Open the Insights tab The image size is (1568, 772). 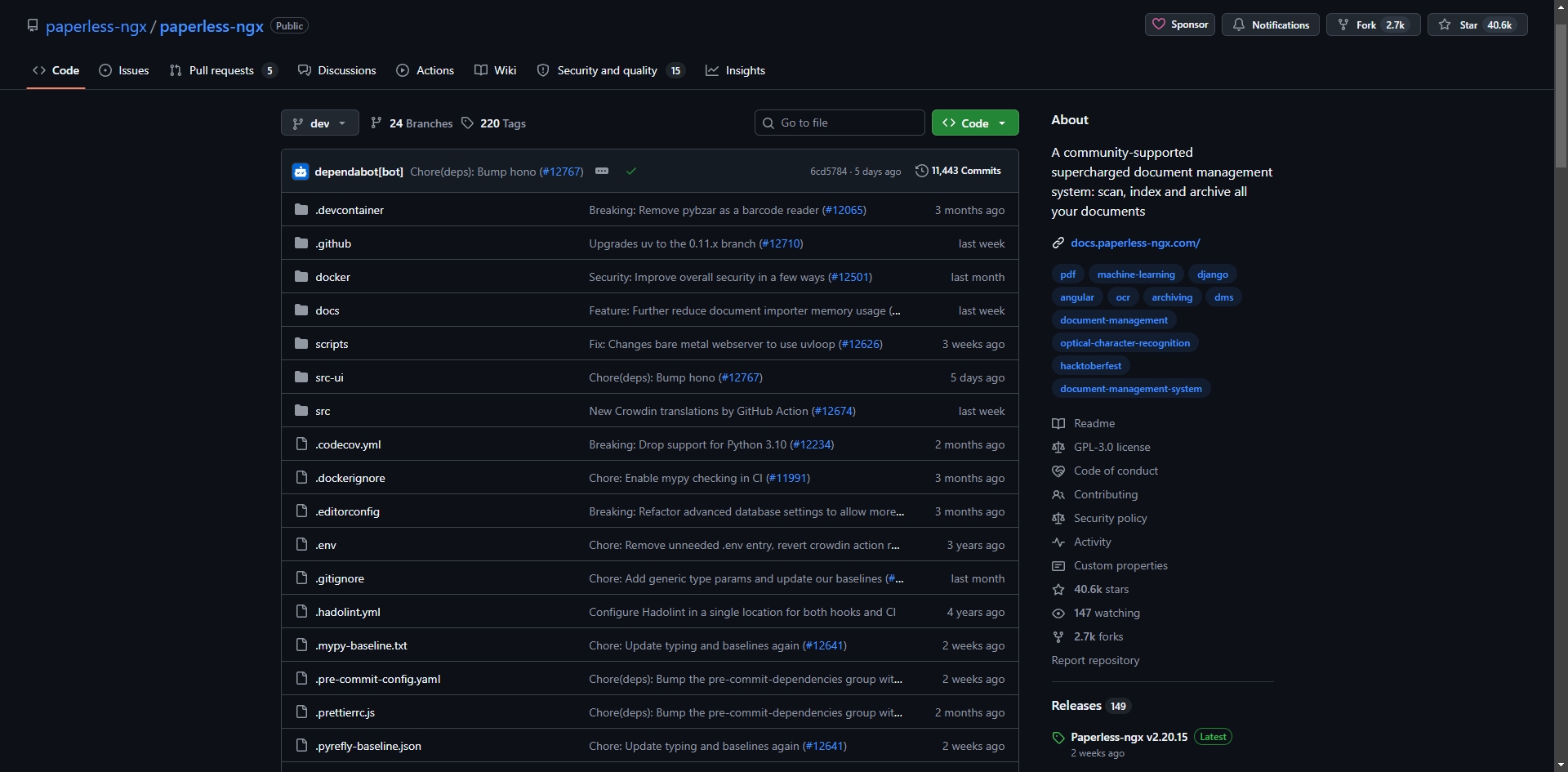pos(735,70)
